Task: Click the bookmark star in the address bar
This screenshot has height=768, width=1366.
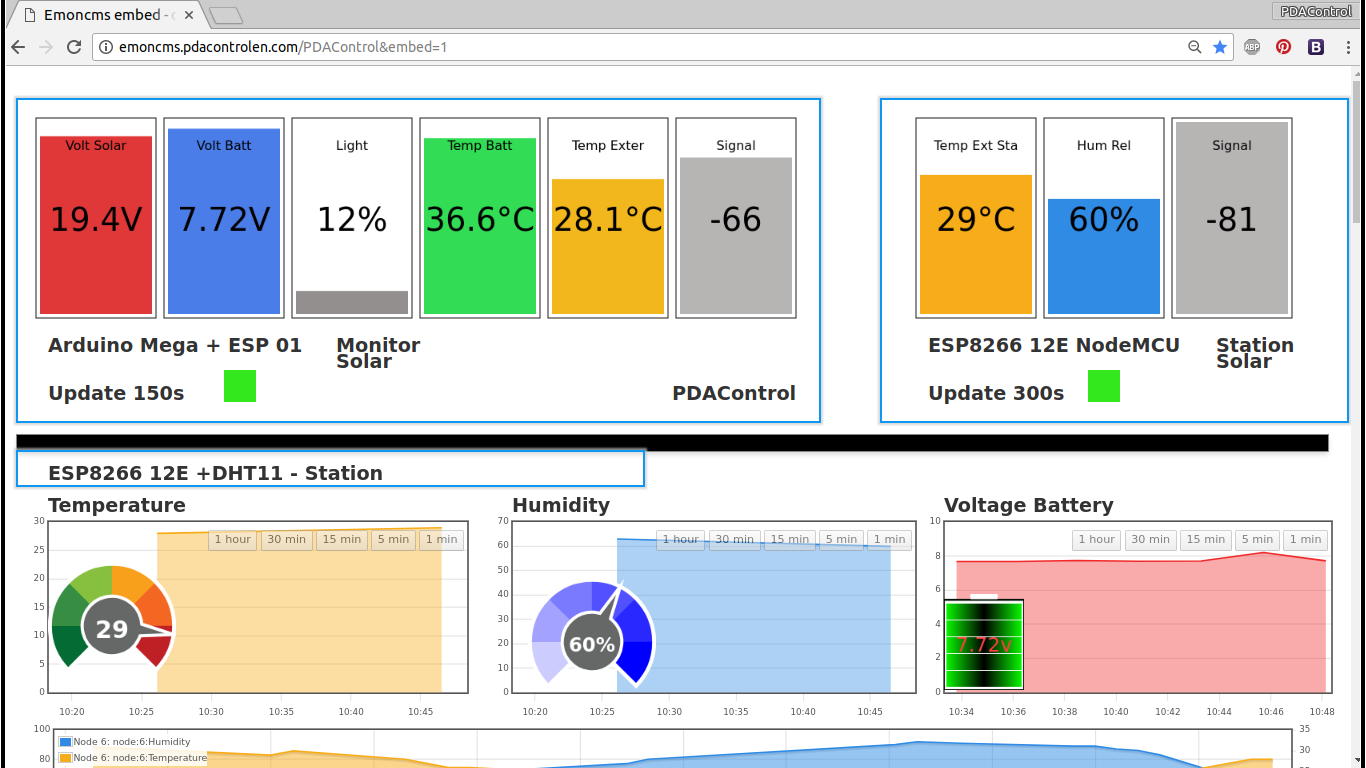Action: [x=1219, y=46]
